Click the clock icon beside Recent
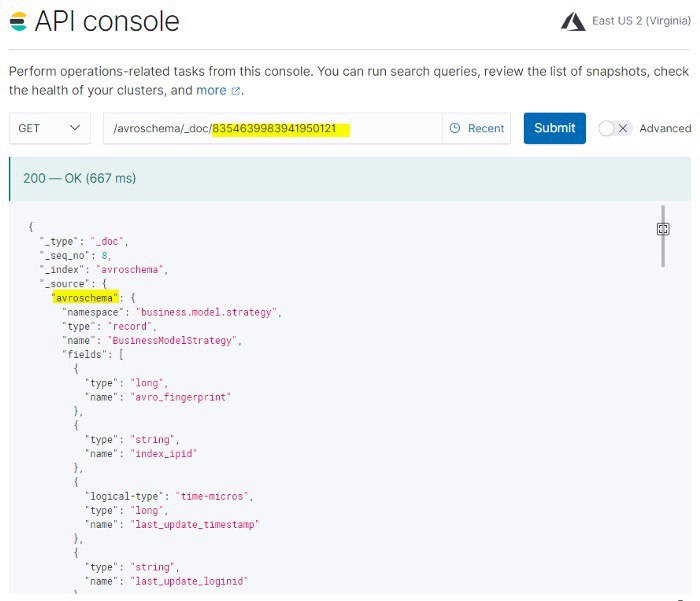This screenshot has width=700, height=601. (455, 128)
